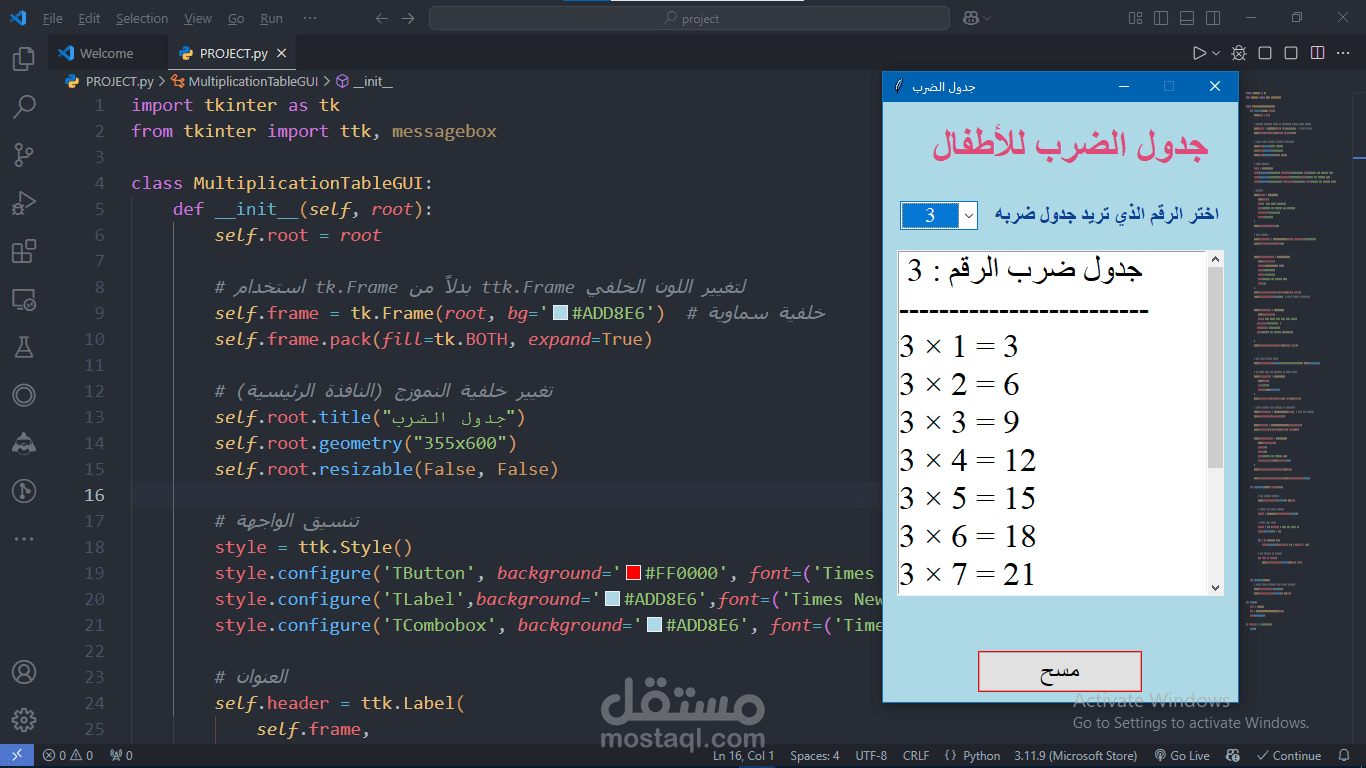Click the #ADD8E6 swatch on line 21
The width and height of the screenshot is (1366, 768).
click(654, 625)
